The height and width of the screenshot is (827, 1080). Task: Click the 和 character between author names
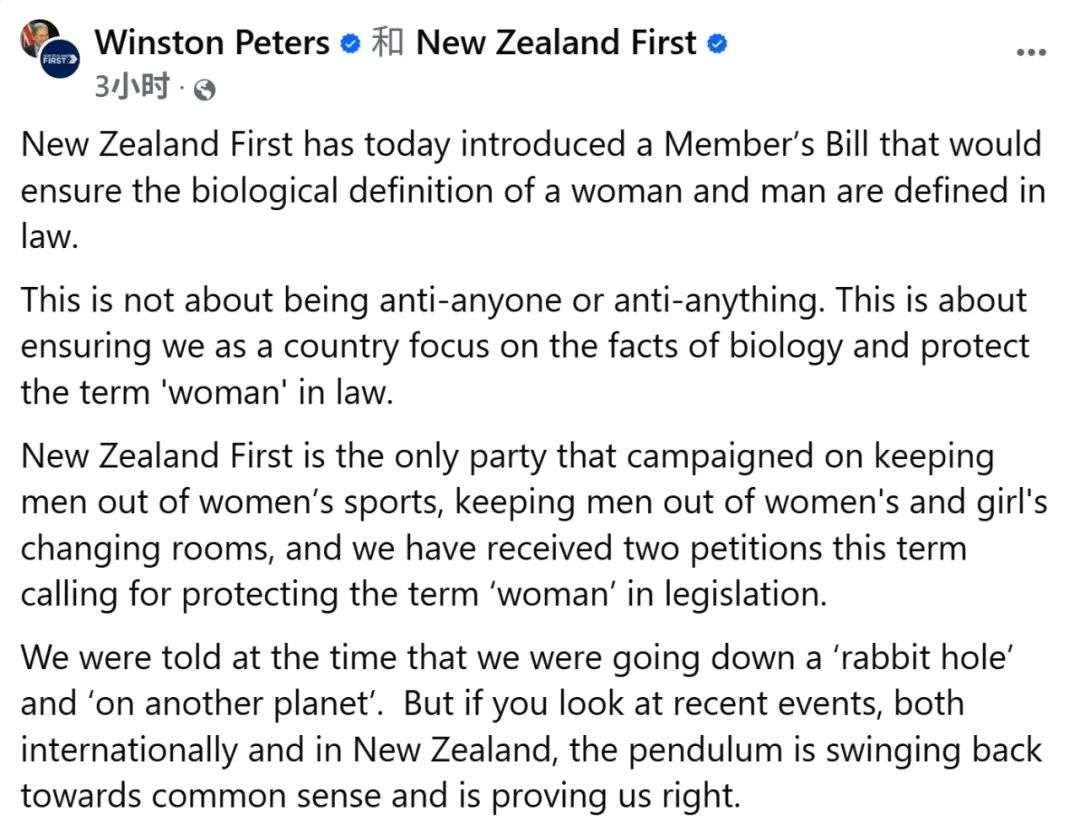point(387,43)
